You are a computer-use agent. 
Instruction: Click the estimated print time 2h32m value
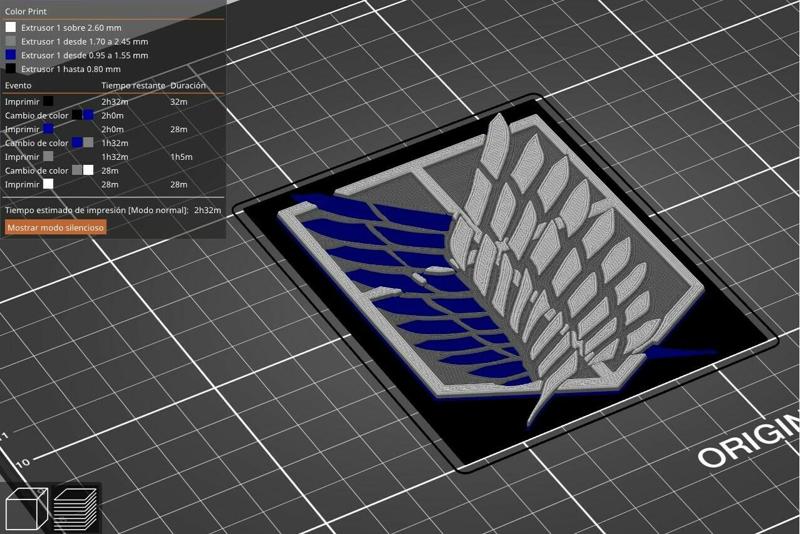pyautogui.click(x=207, y=211)
